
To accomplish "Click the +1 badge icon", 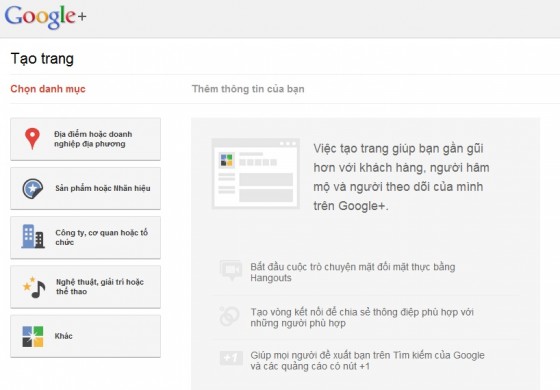I will (x=231, y=358).
